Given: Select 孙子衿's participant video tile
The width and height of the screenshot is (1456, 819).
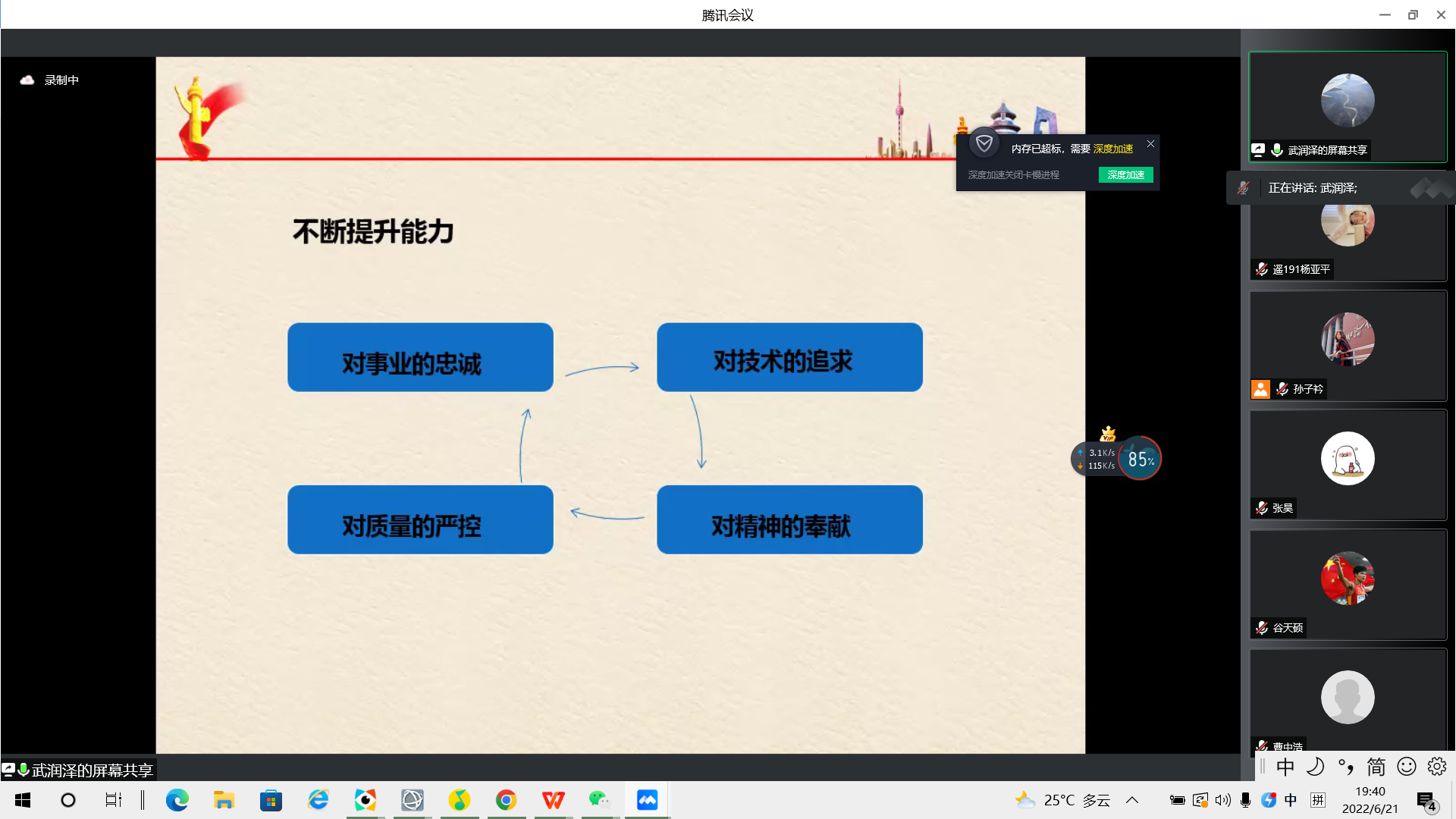Looking at the screenshot, I should [1348, 345].
